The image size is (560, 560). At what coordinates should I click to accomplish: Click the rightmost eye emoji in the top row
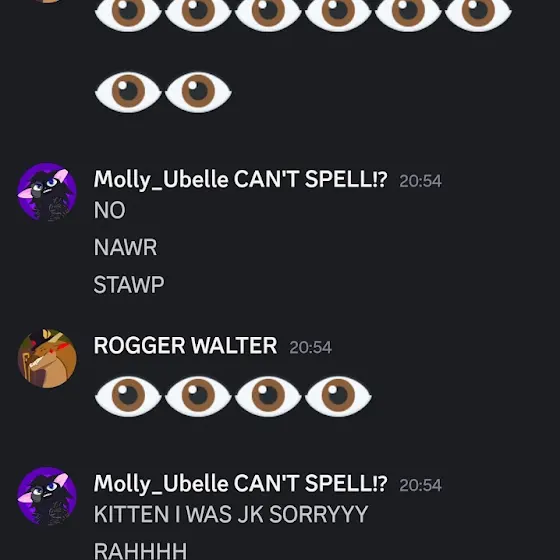tap(478, 12)
